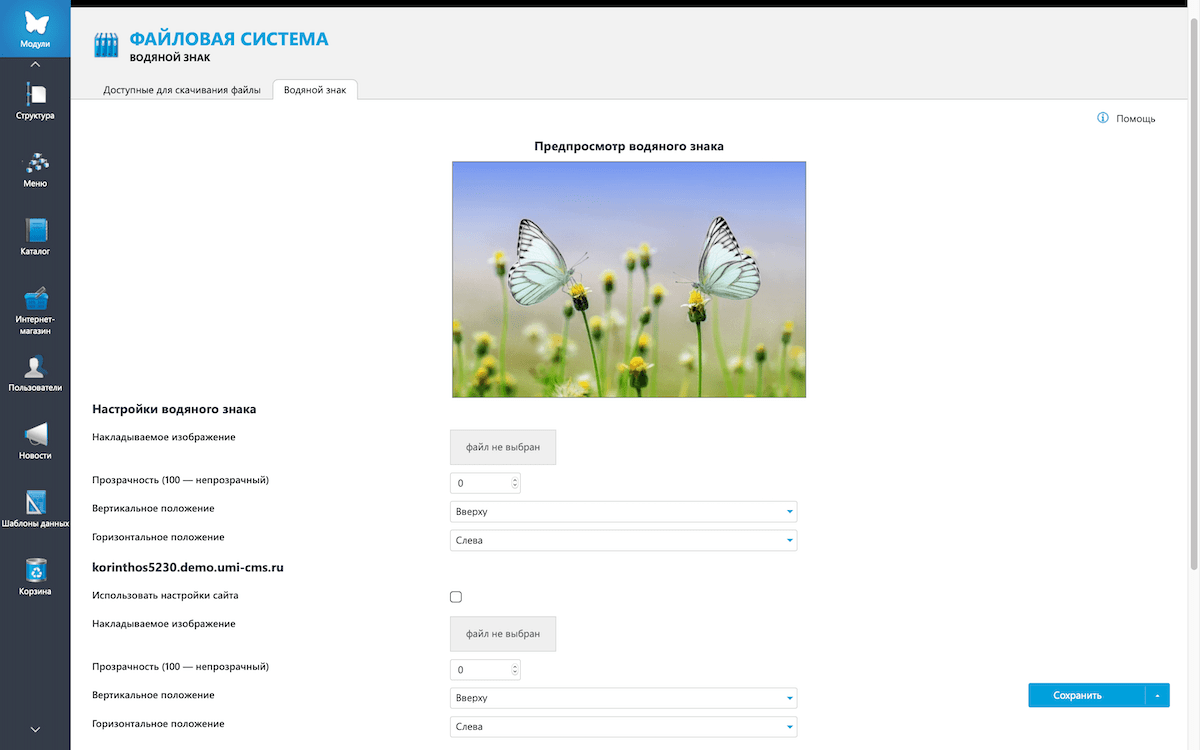Click the help info icon

click(x=1103, y=118)
